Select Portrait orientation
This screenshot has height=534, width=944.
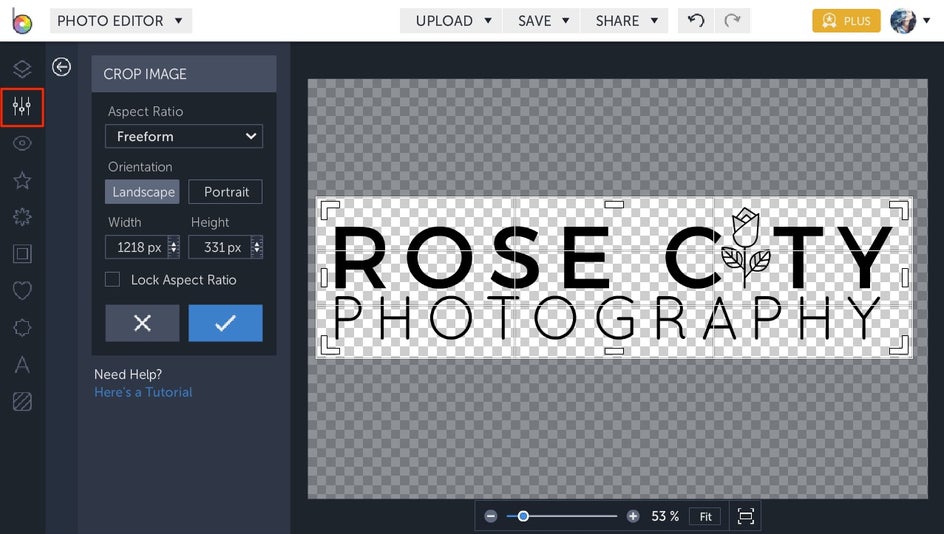(x=225, y=192)
